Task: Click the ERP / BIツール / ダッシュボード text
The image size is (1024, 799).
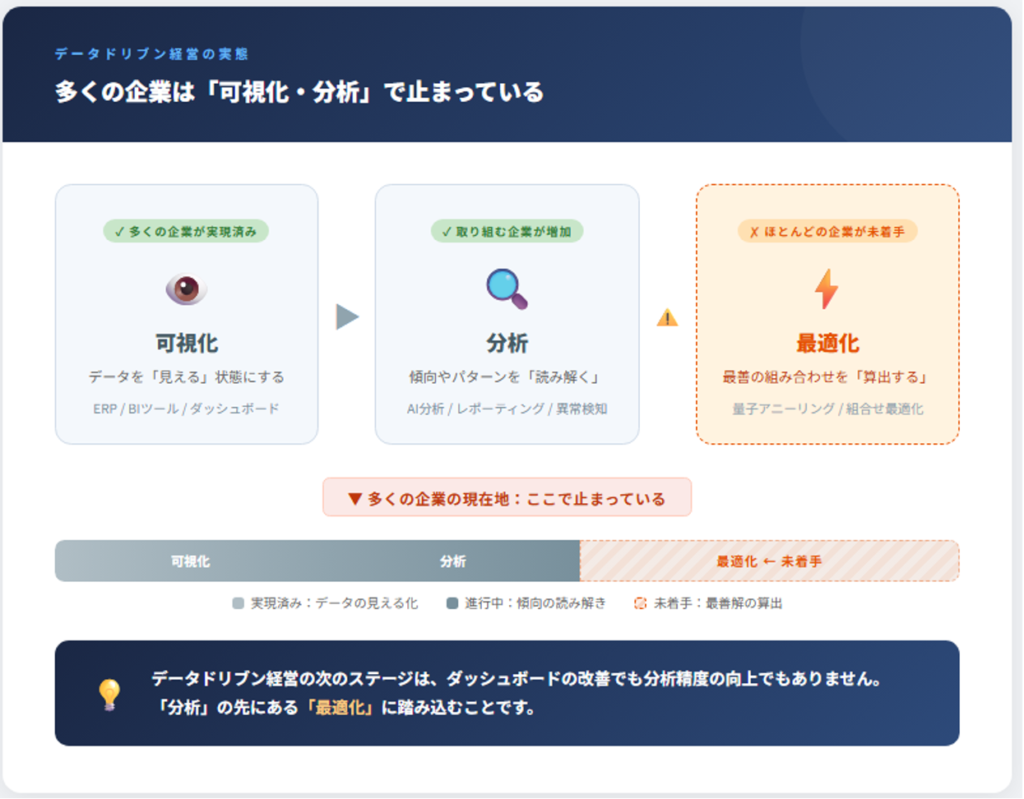Action: [x=186, y=408]
